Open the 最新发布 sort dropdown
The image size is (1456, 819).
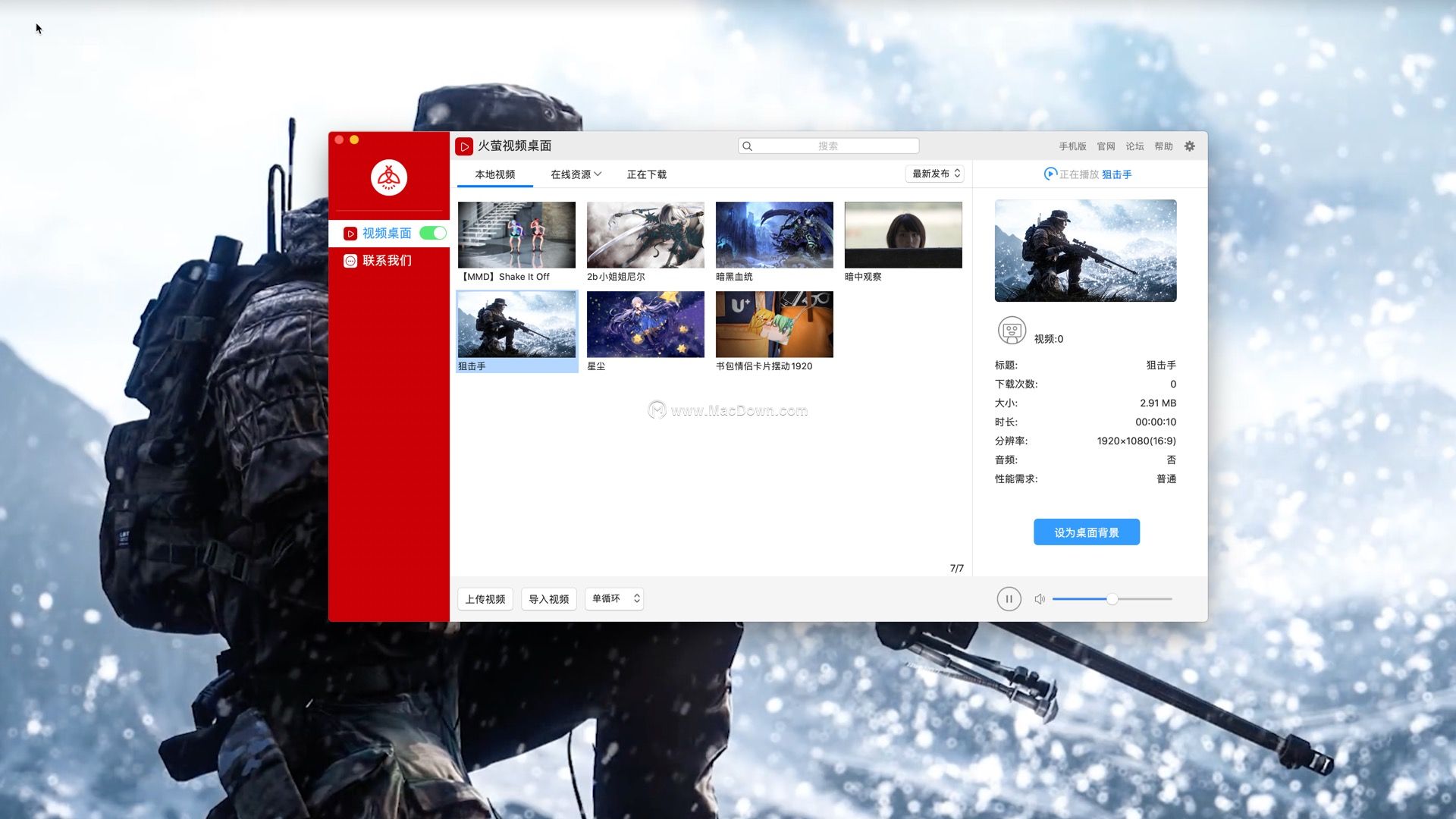(x=935, y=174)
